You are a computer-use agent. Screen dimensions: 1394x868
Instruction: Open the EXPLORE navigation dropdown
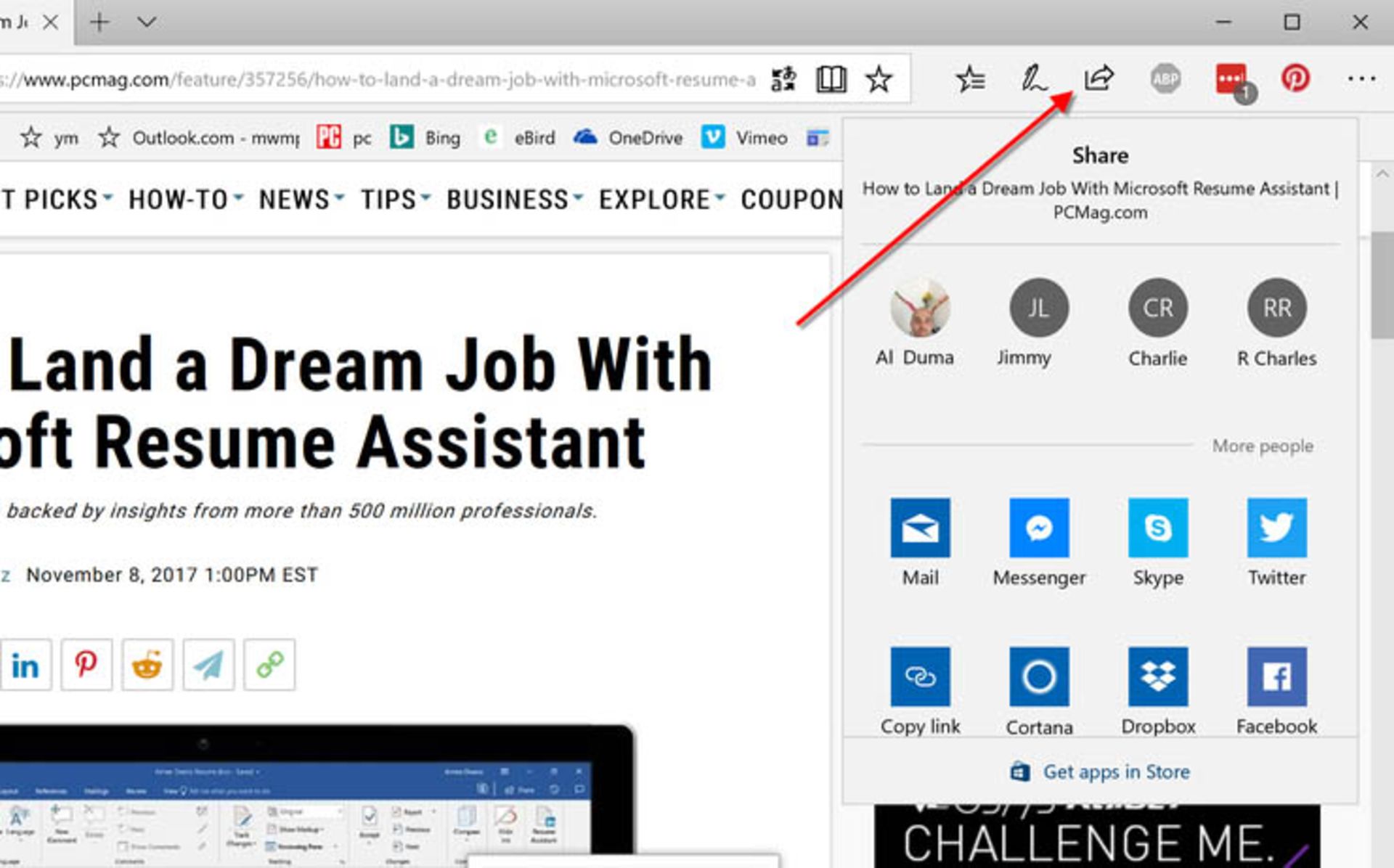click(661, 199)
